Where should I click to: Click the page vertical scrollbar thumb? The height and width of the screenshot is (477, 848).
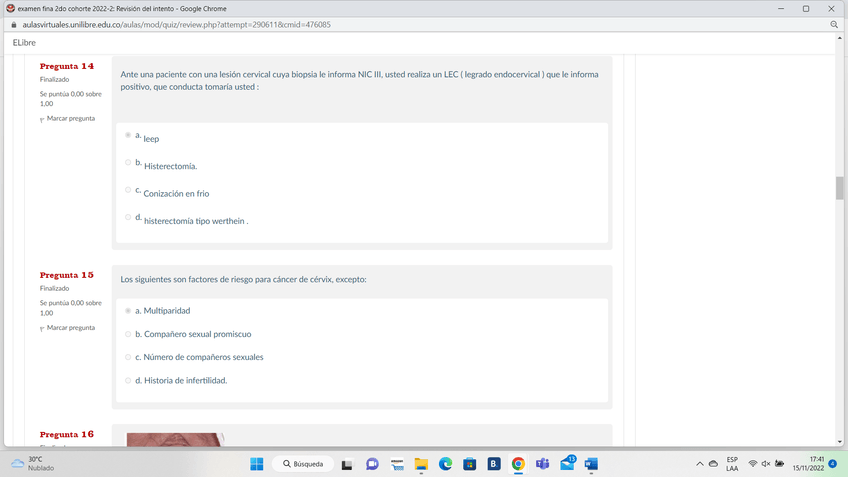(839, 188)
